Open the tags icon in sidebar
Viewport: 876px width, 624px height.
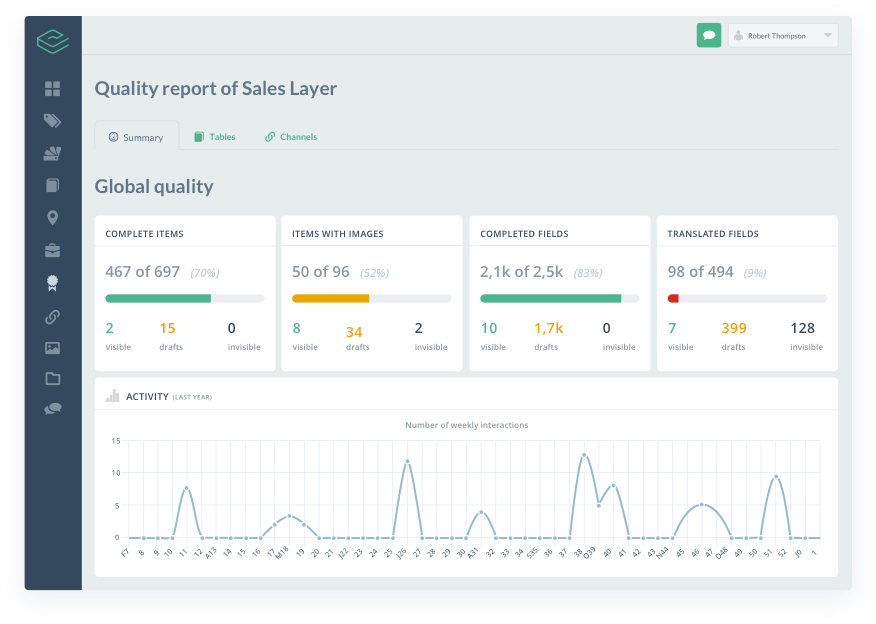click(53, 121)
